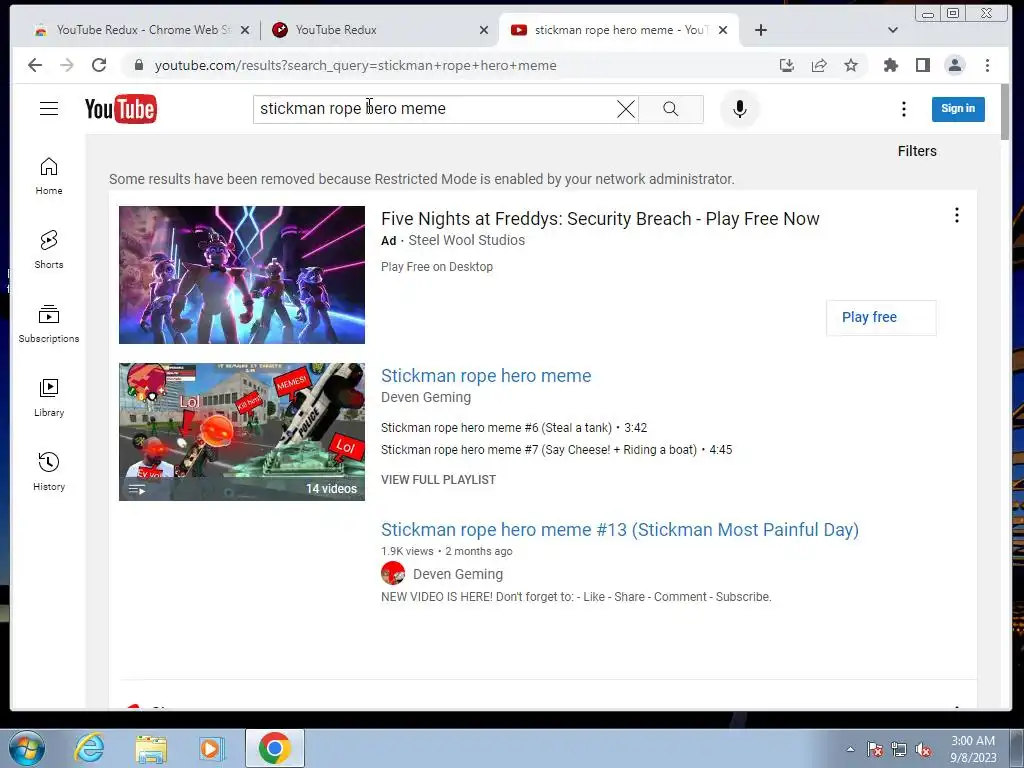This screenshot has width=1024, height=768.
Task: Open File Explorer from the taskbar
Action: 152,748
